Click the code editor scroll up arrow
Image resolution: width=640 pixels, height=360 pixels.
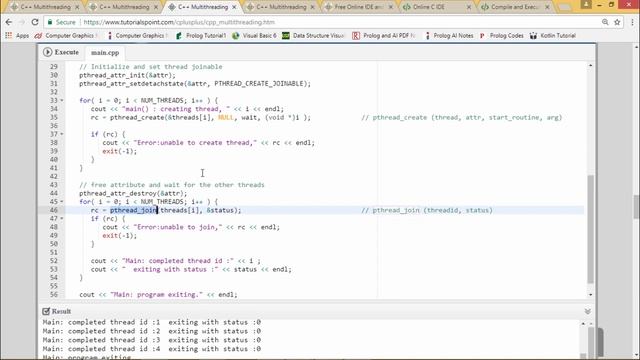click(590, 65)
